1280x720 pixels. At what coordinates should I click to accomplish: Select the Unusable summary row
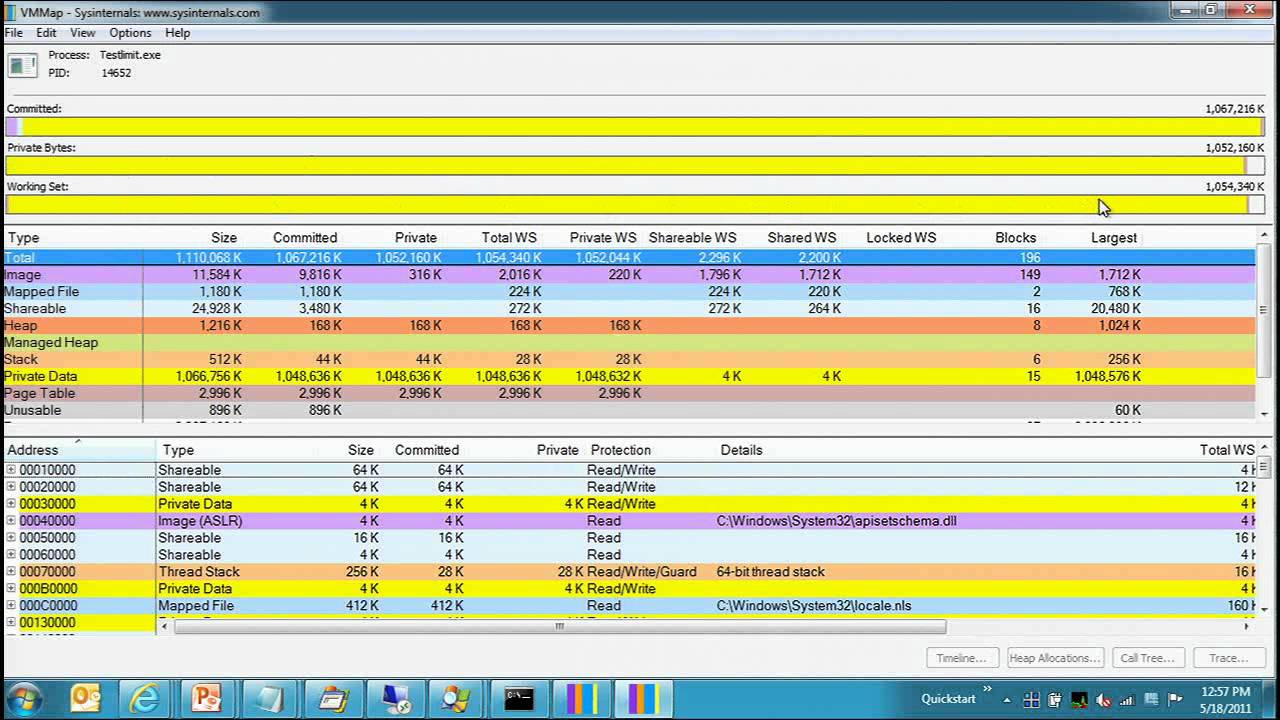coord(628,411)
